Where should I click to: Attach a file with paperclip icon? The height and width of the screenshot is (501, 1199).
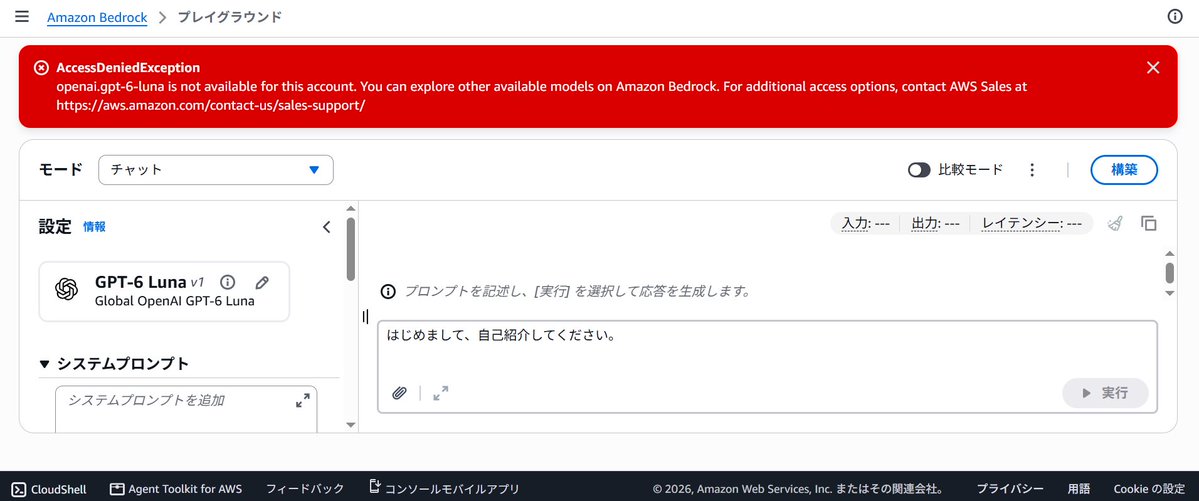point(399,393)
